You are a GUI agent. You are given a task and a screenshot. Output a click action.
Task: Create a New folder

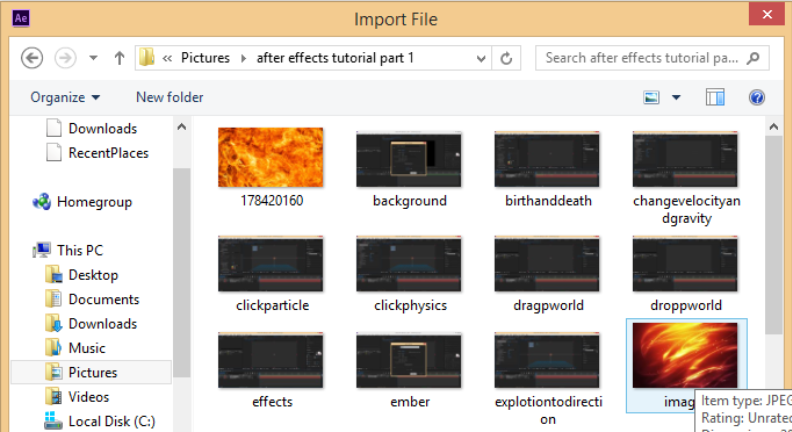coord(170,97)
